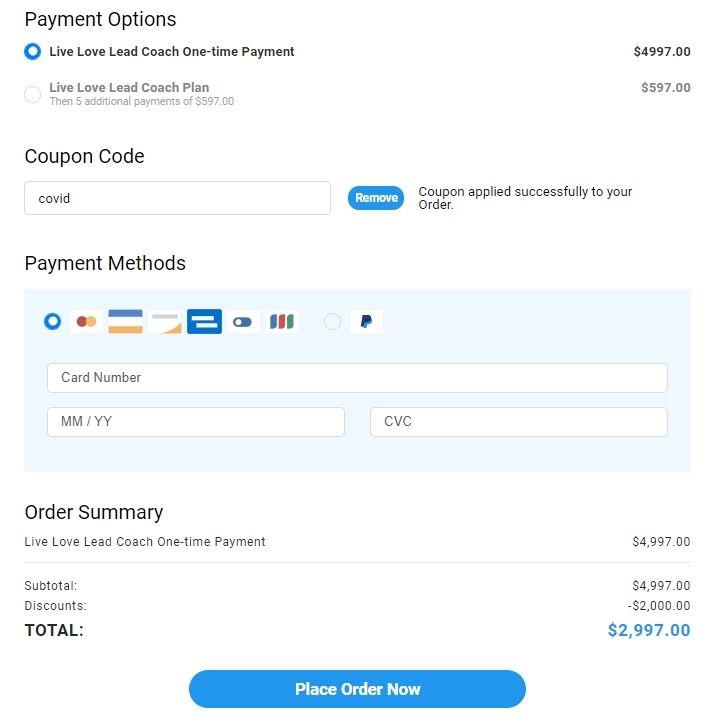
Task: Click into the CVC field
Action: point(518,422)
